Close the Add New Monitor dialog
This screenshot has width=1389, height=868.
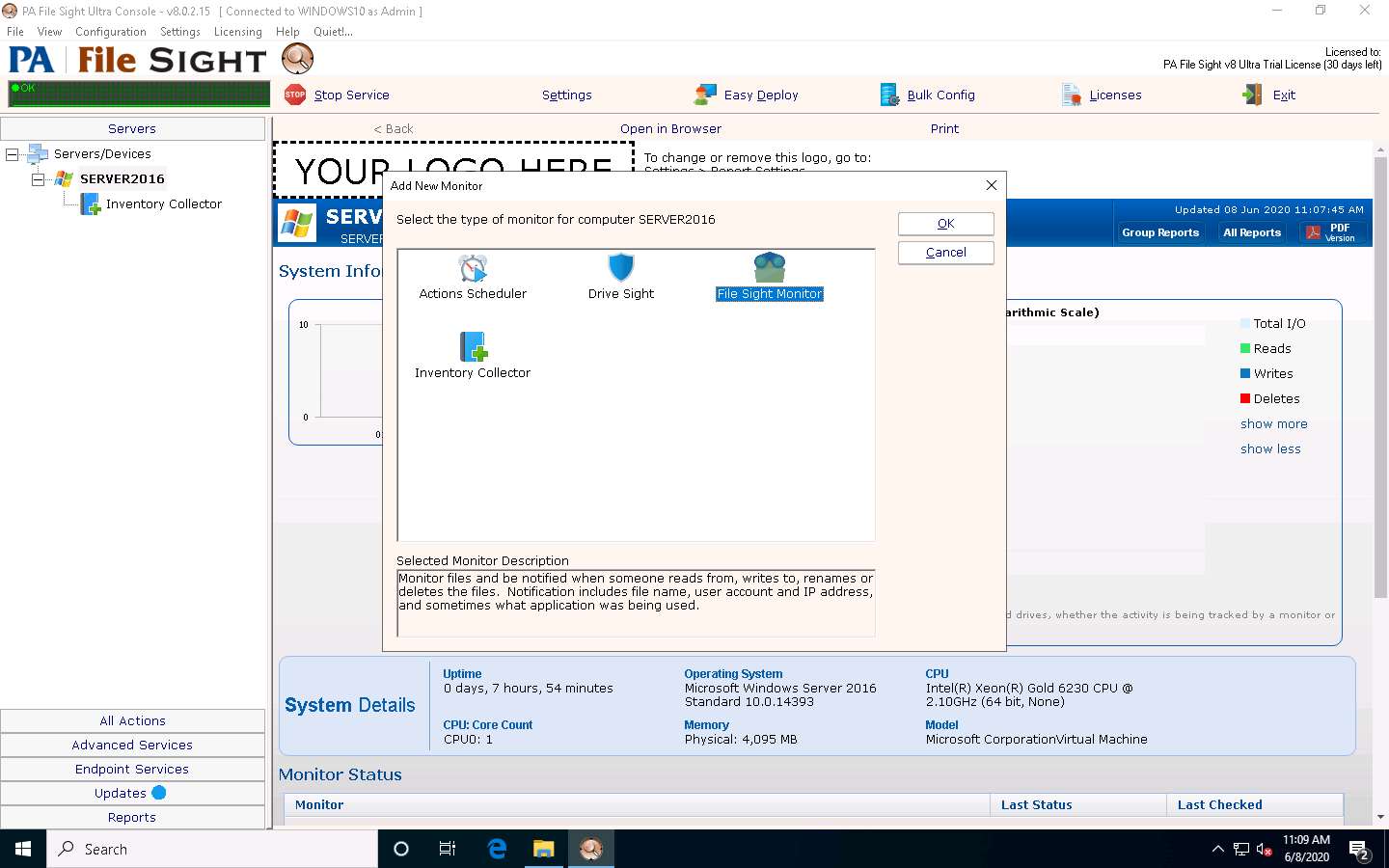(991, 185)
